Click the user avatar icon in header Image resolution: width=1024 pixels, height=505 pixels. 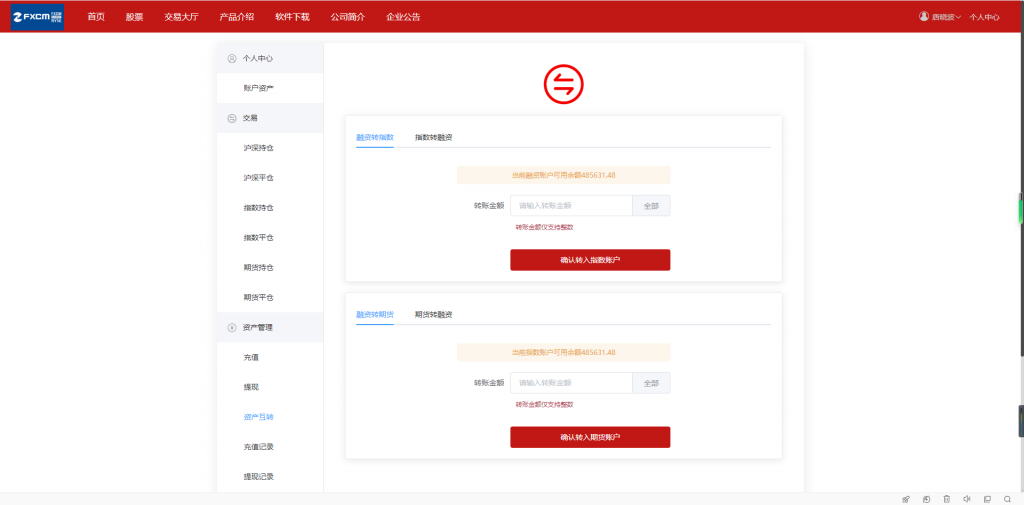pos(923,16)
